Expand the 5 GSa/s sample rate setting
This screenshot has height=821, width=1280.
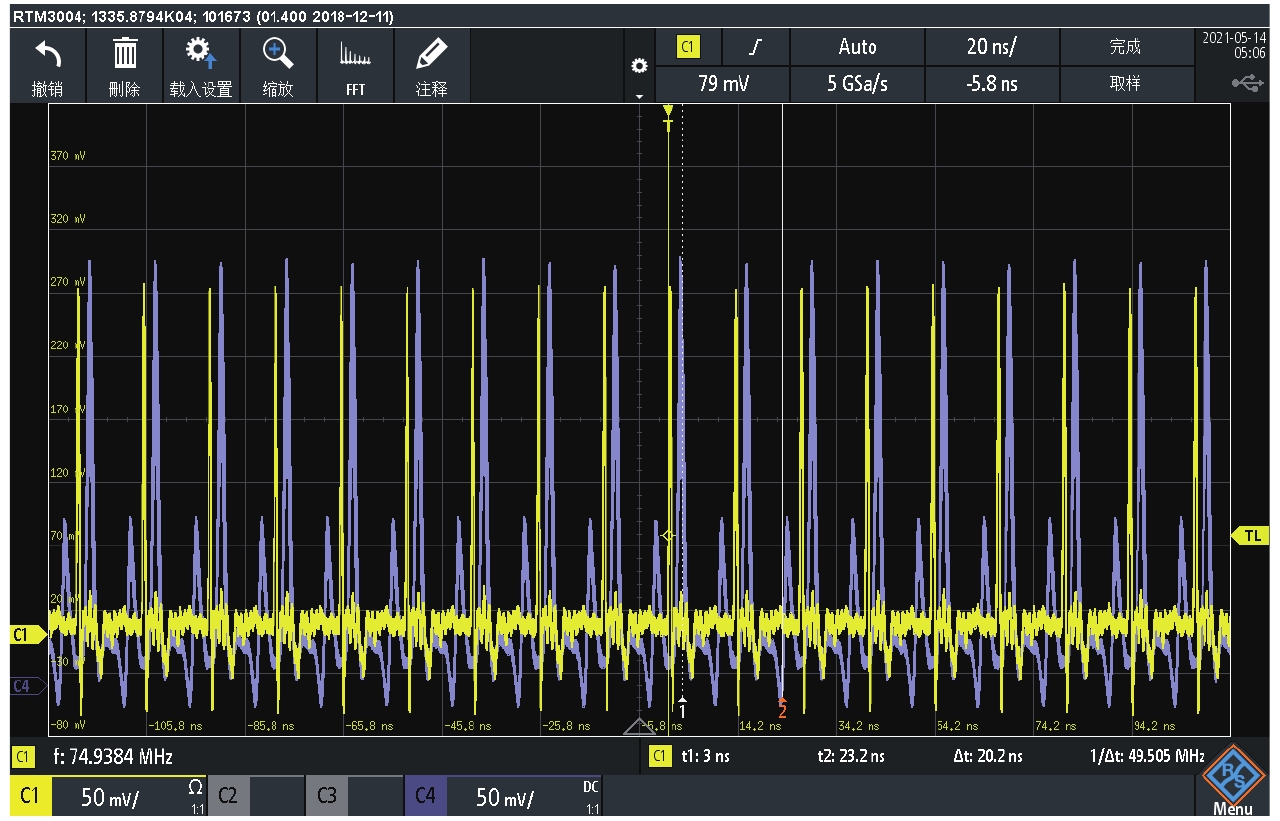click(857, 84)
